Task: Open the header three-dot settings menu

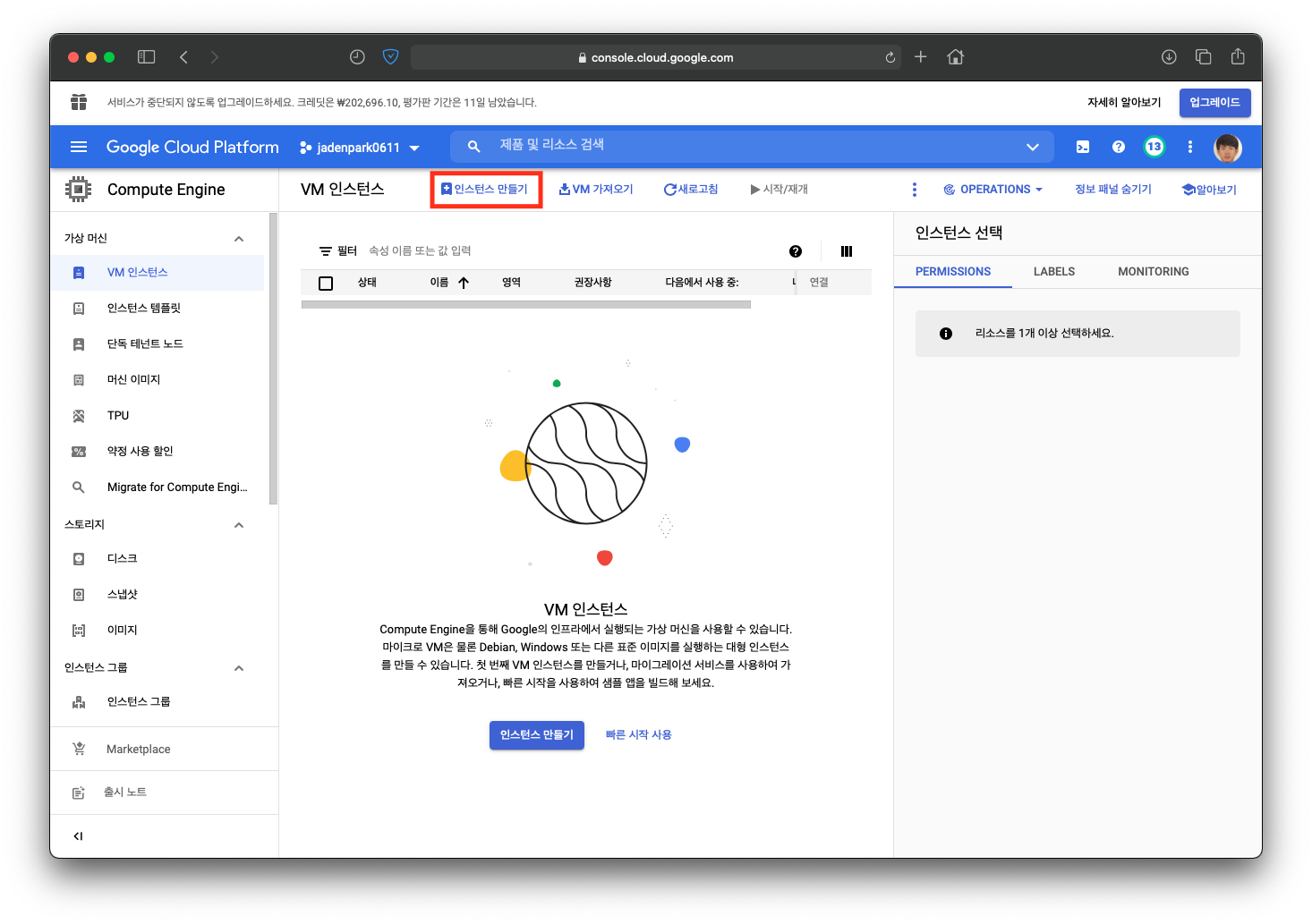Action: click(1190, 147)
